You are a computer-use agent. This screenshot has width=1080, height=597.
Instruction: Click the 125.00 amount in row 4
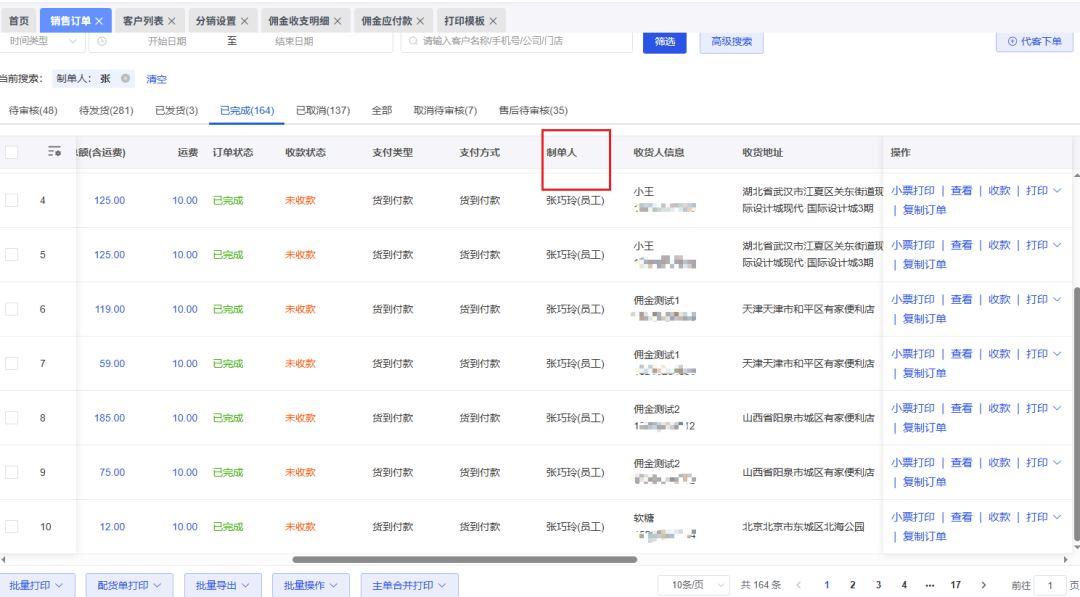[110, 200]
